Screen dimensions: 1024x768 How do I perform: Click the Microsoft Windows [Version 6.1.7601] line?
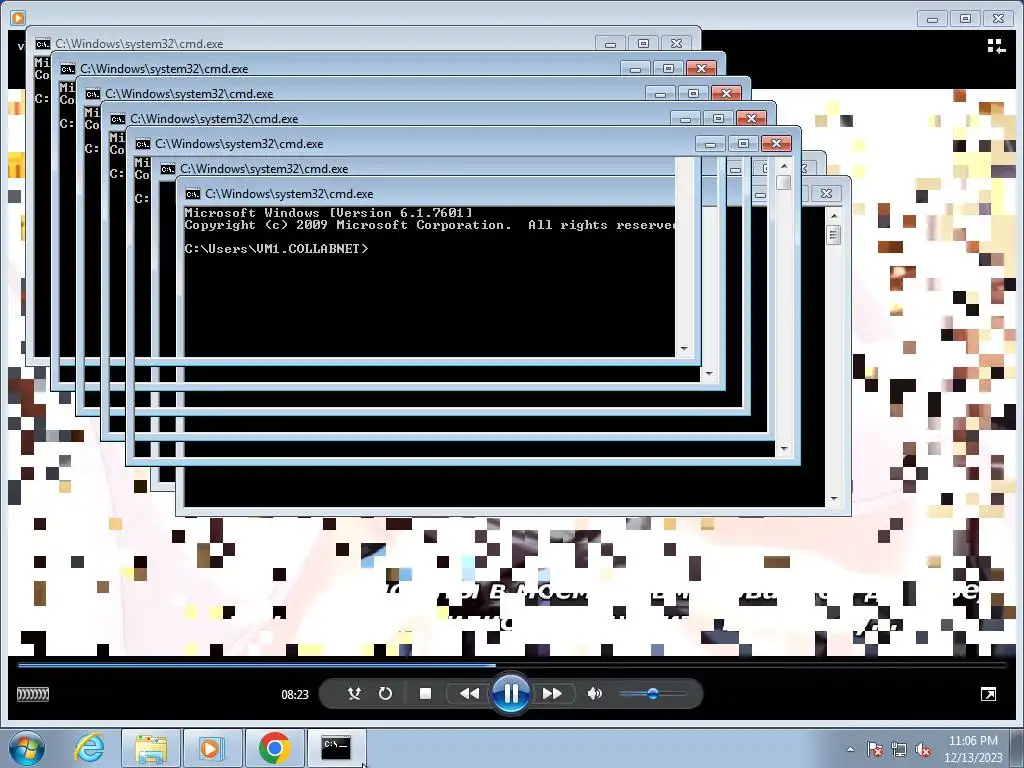[x=328, y=213]
